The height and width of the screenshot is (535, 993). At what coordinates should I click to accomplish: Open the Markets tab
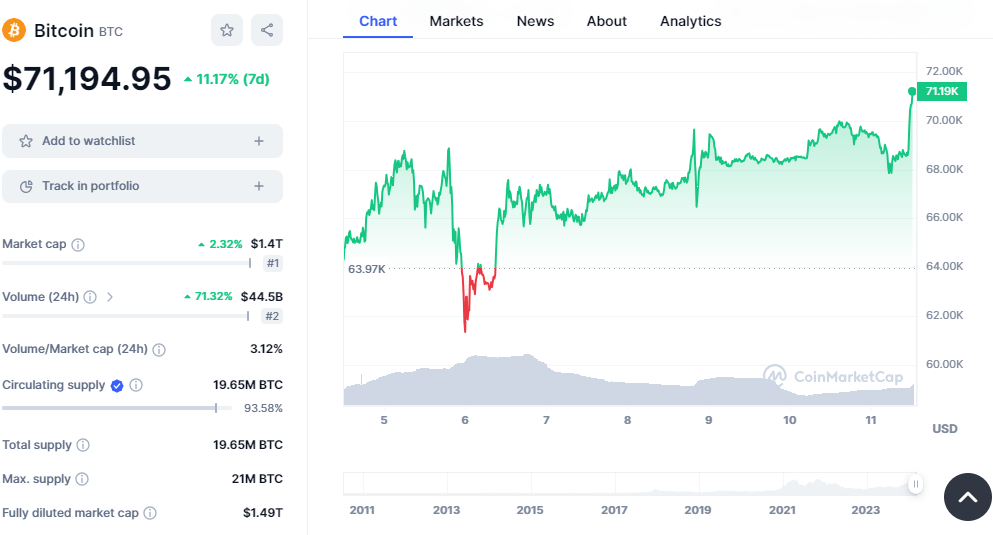point(456,21)
